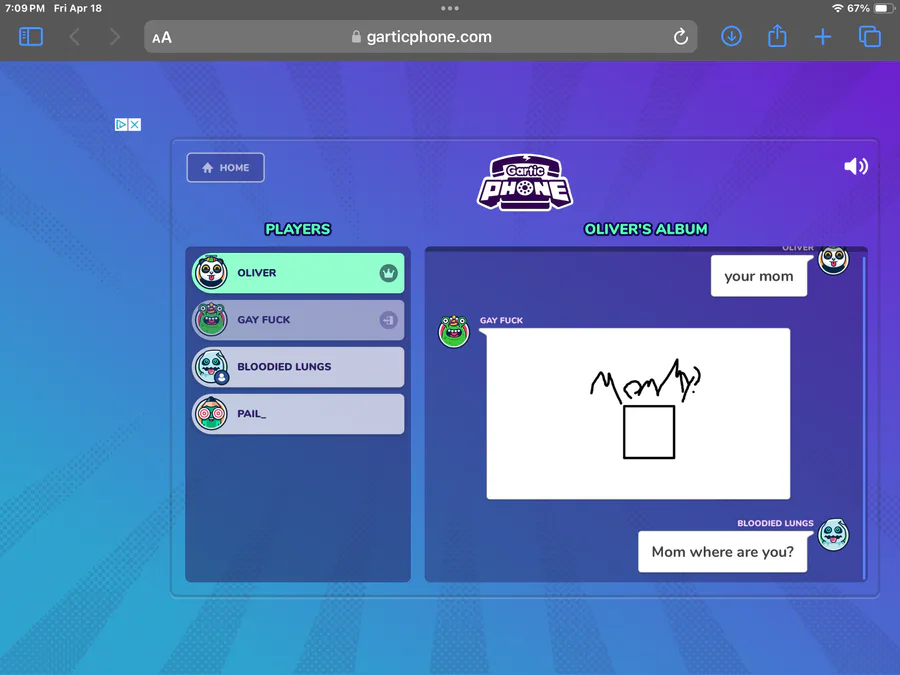Tap the Wi-Fi status icon

pyautogui.click(x=837, y=8)
